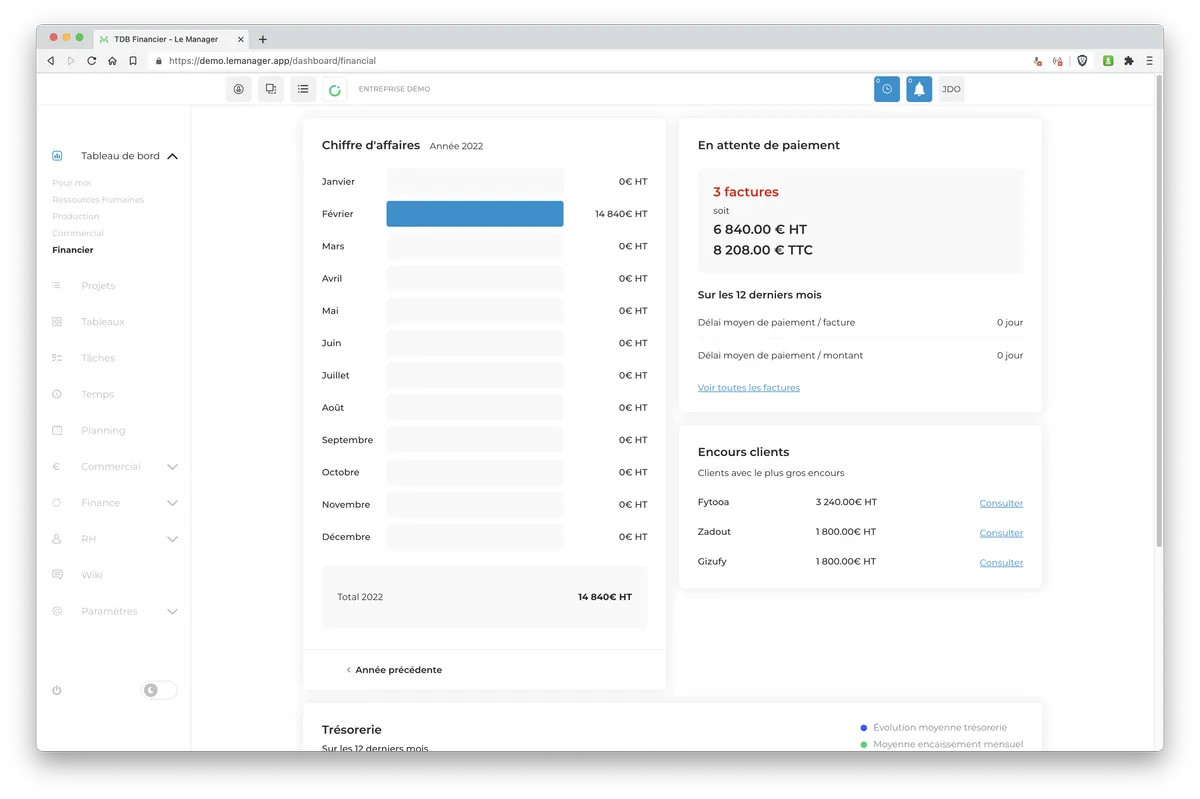The image size is (1200, 799).
Task: Open the list view toolbar icon
Action: (303, 89)
